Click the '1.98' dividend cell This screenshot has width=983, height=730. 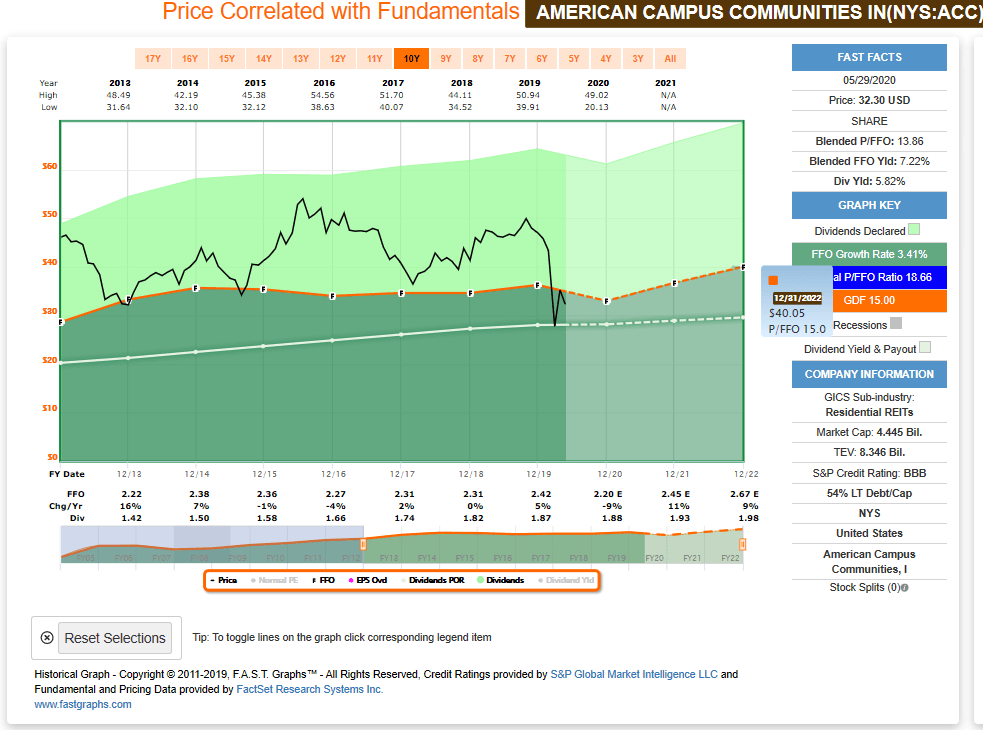(x=749, y=518)
